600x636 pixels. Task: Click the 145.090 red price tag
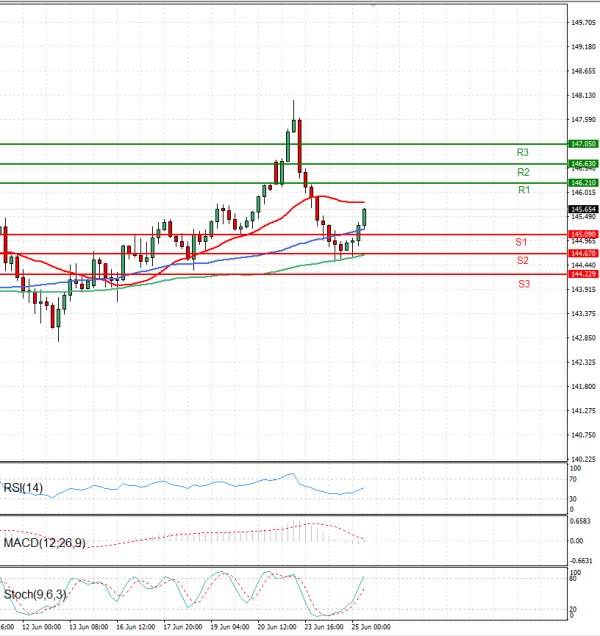pyautogui.click(x=583, y=234)
